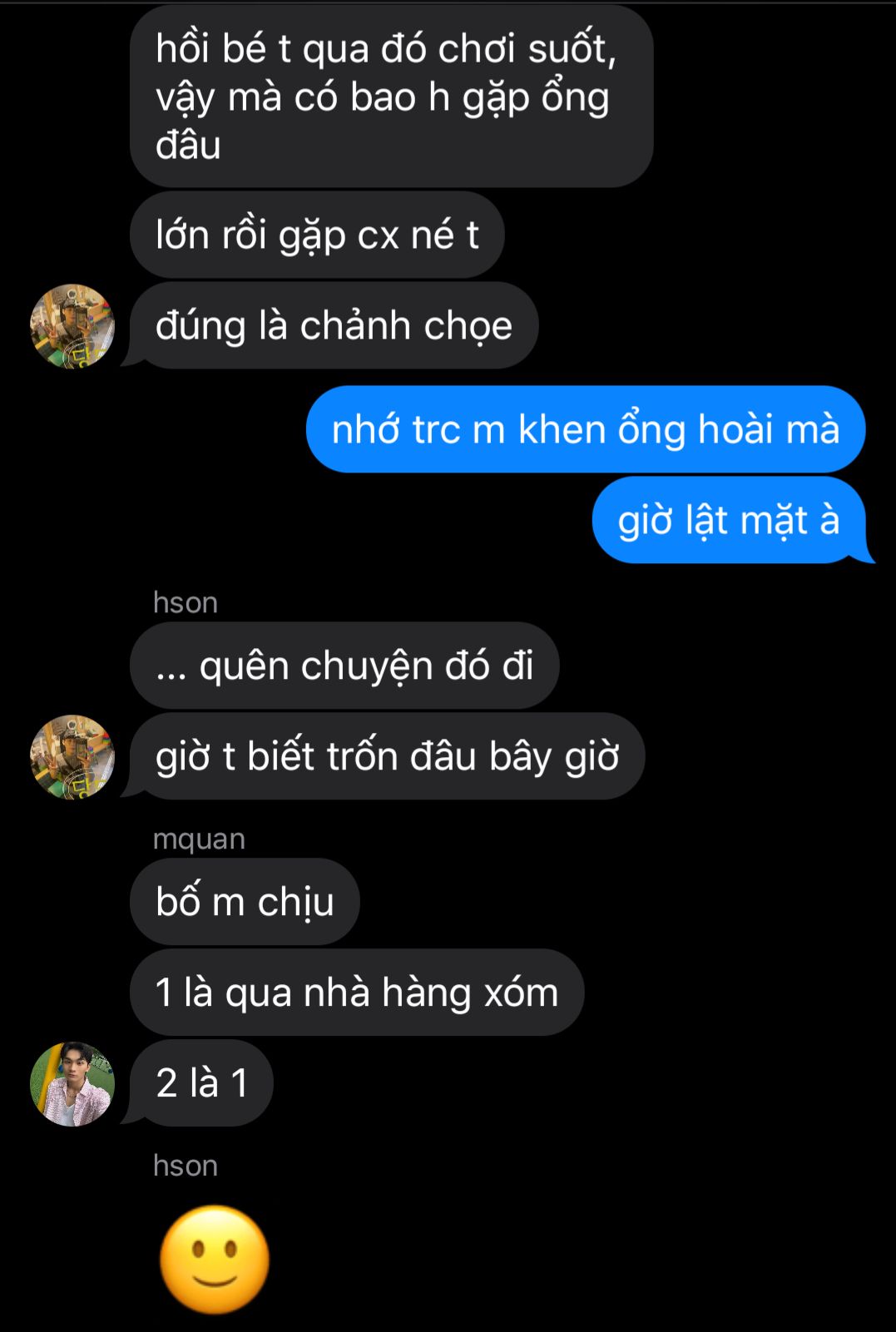Tap the 'giờ t biết trốn đâu bây giờ' bubble
The height and width of the screenshot is (1332, 896).
click(x=387, y=756)
